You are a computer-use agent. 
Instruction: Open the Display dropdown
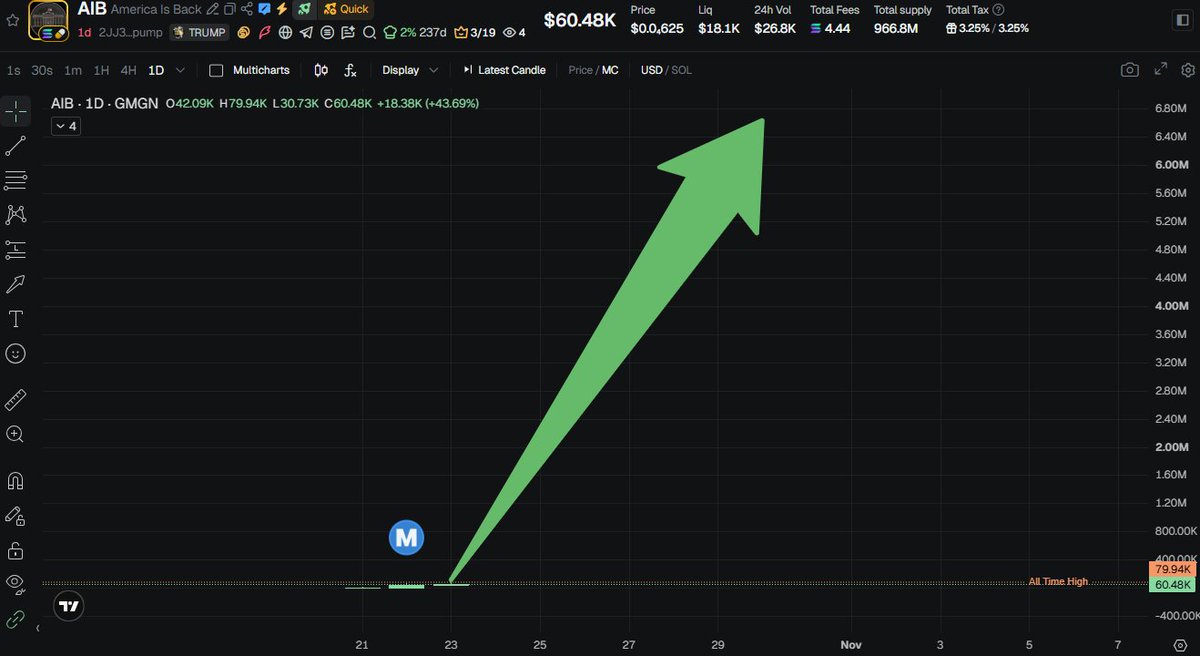(410, 70)
